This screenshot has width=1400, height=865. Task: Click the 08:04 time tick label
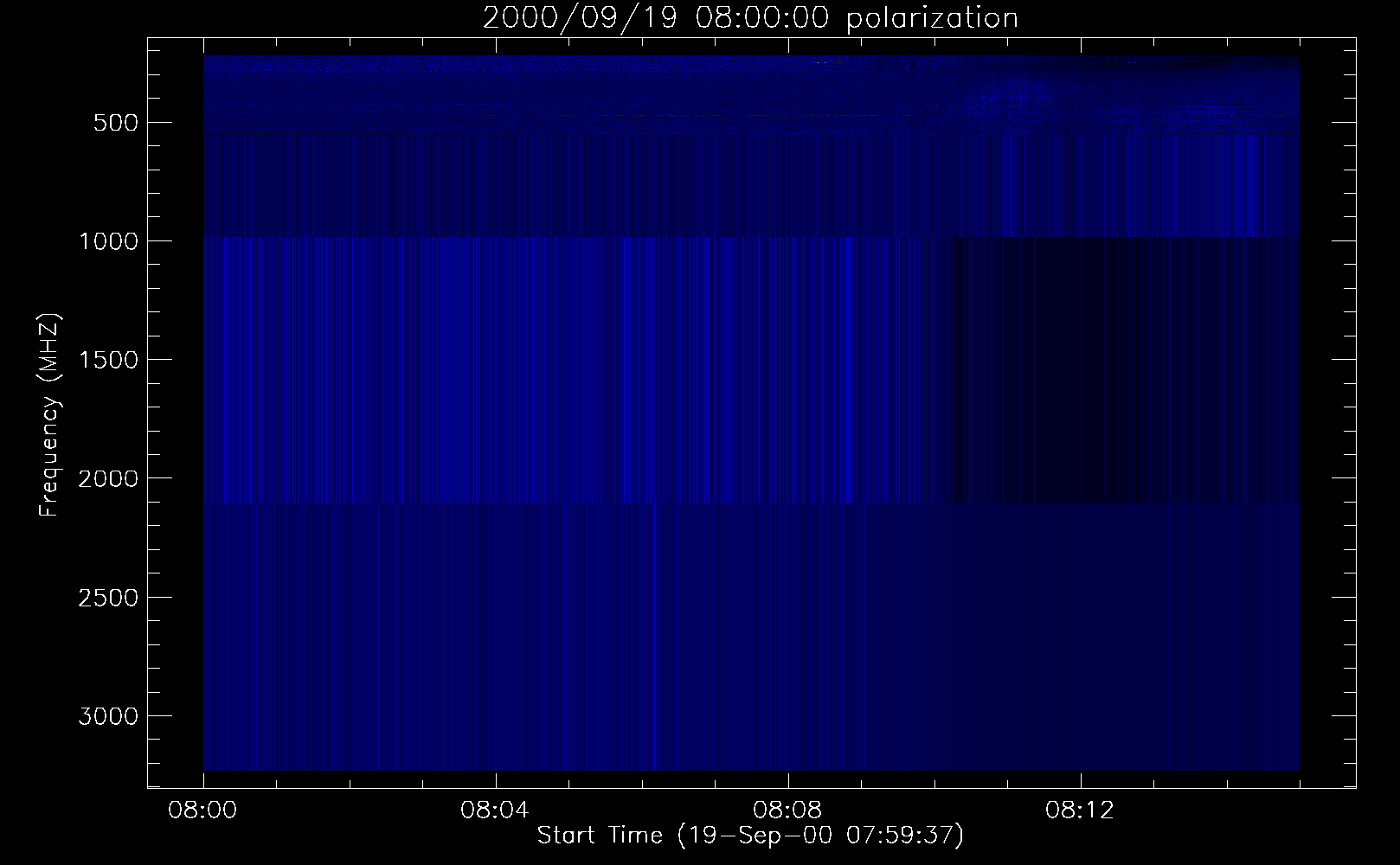tap(496, 811)
